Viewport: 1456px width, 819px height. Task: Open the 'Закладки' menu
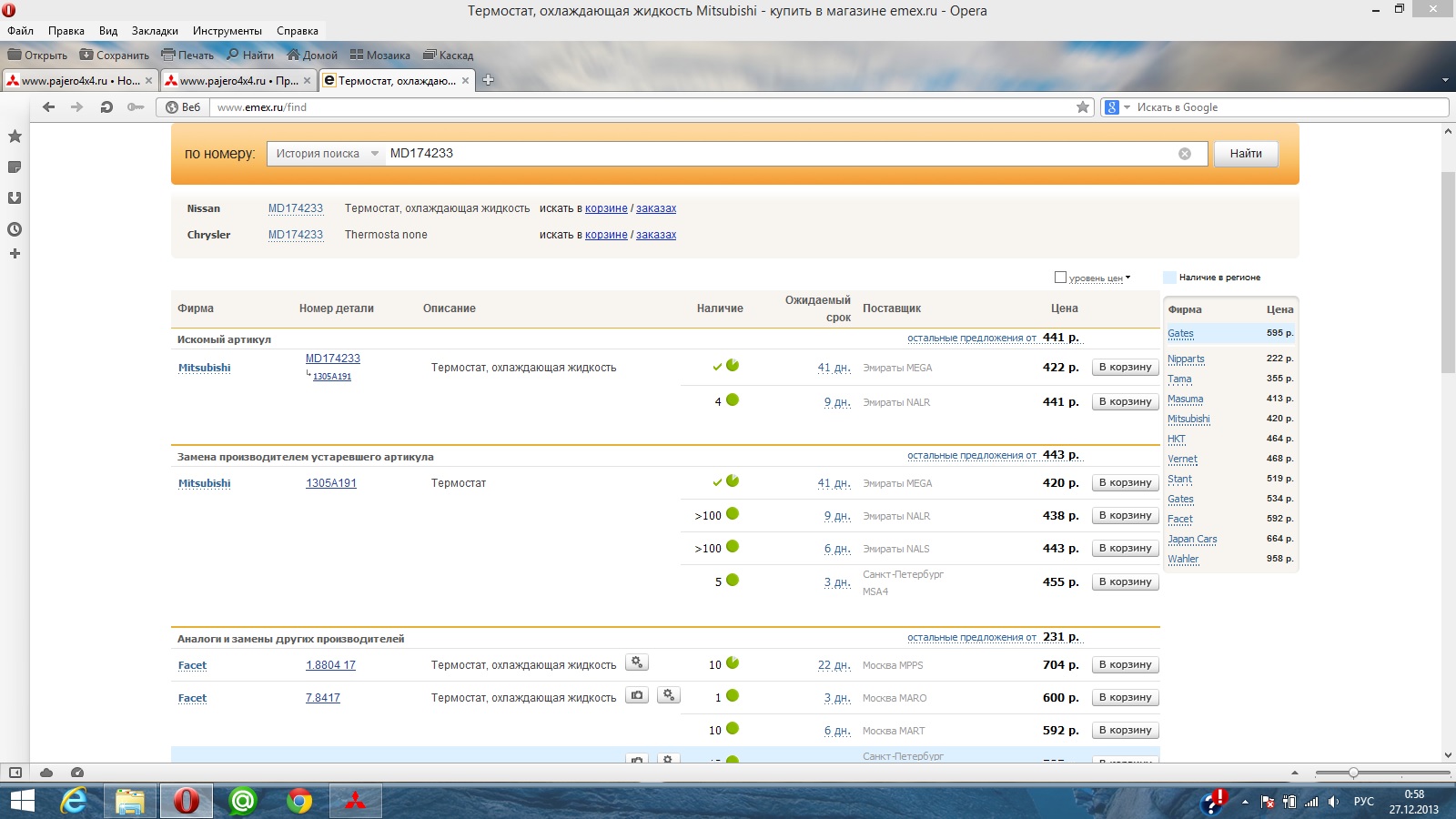coord(155,31)
